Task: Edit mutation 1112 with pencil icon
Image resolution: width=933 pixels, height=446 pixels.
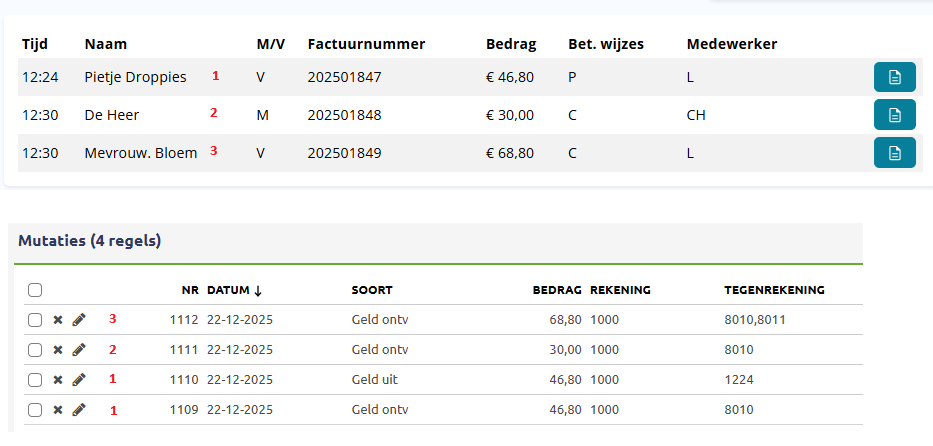Action: (x=79, y=320)
